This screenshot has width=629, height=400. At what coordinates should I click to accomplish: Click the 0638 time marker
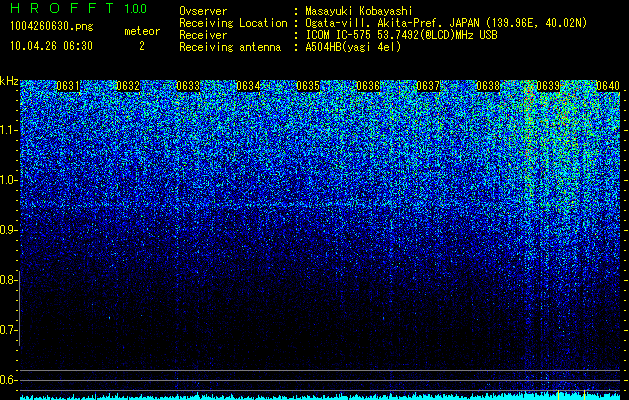point(488,86)
